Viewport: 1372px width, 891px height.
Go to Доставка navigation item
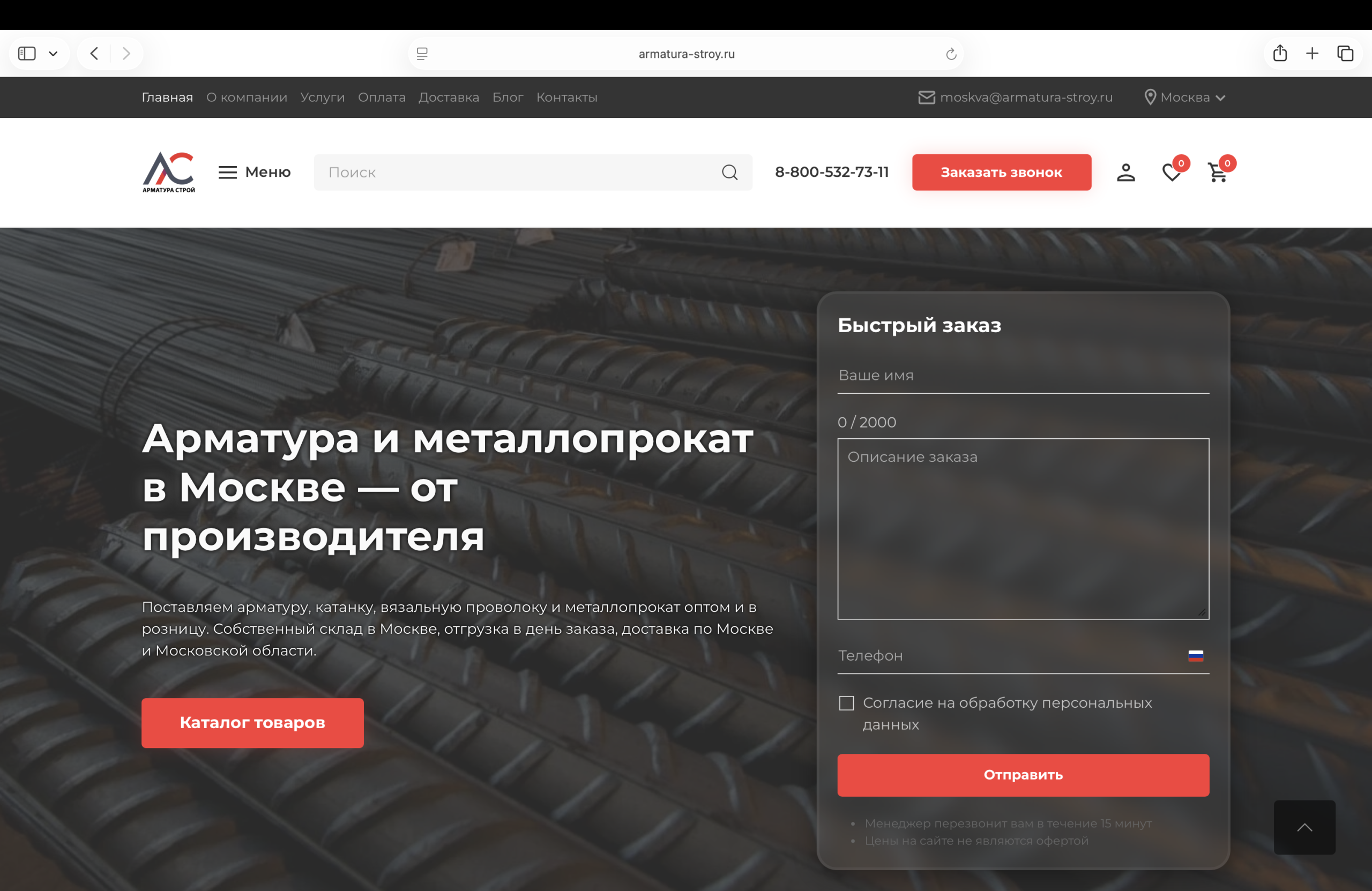449,98
